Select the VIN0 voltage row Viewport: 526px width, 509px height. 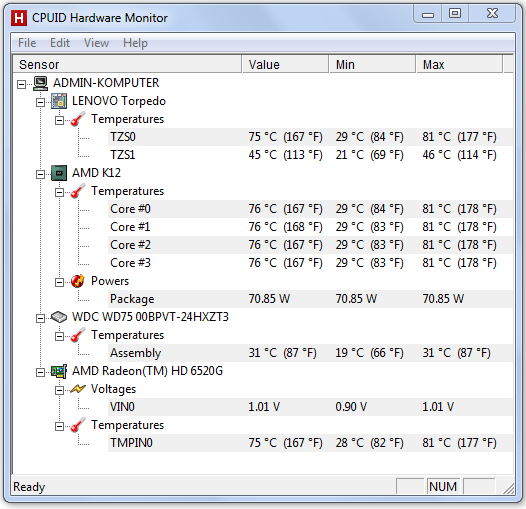click(x=310, y=407)
